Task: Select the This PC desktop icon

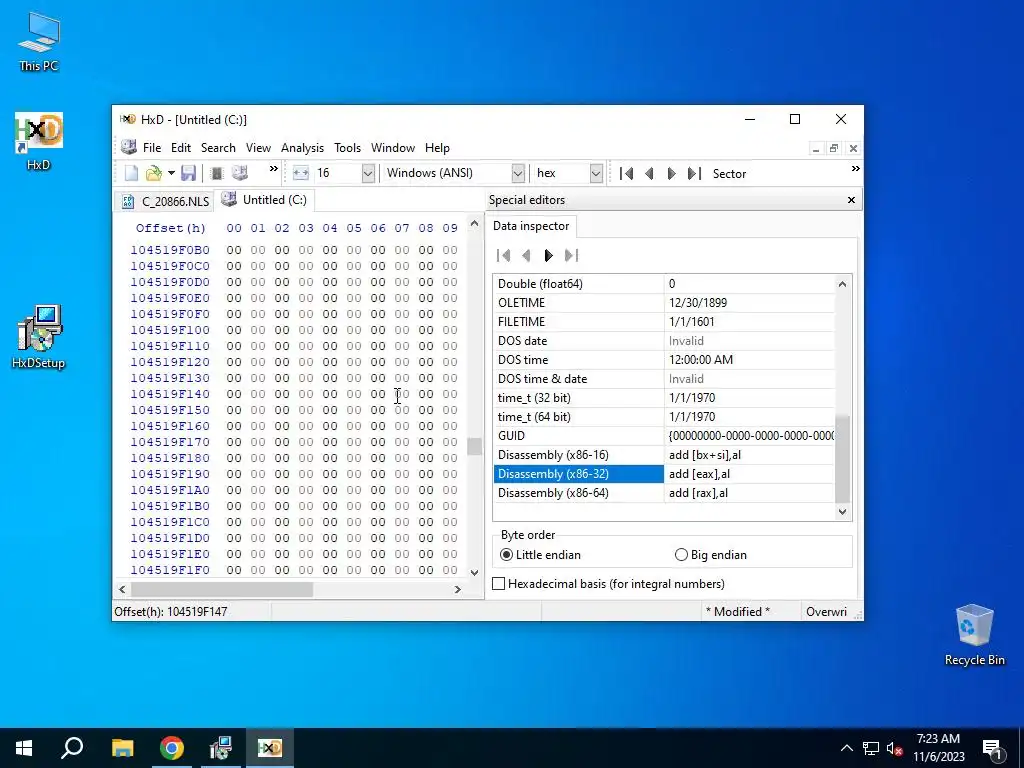Action: tap(39, 42)
